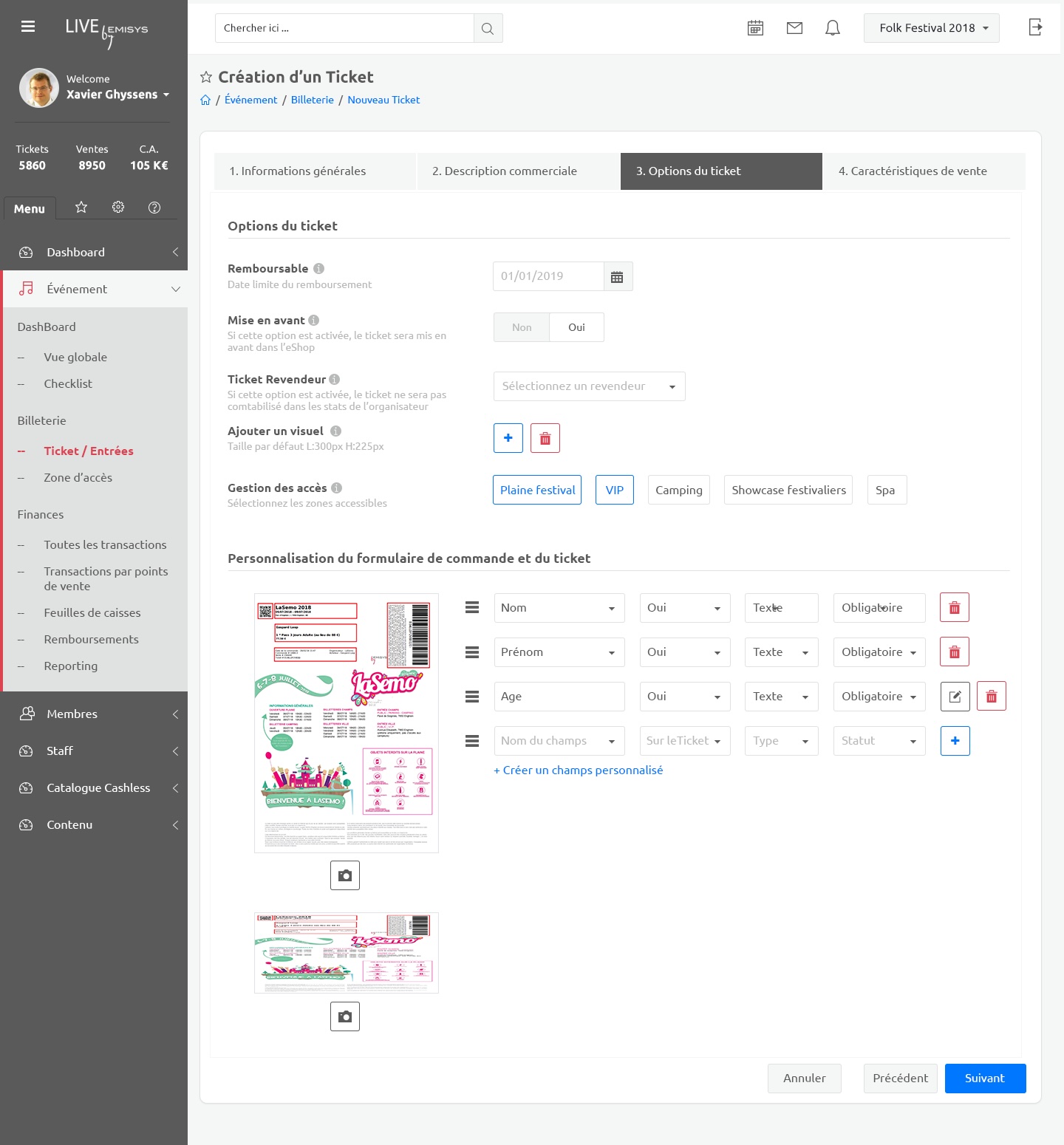
Task: Open the Statut dropdown in the new field row
Action: tap(879, 741)
